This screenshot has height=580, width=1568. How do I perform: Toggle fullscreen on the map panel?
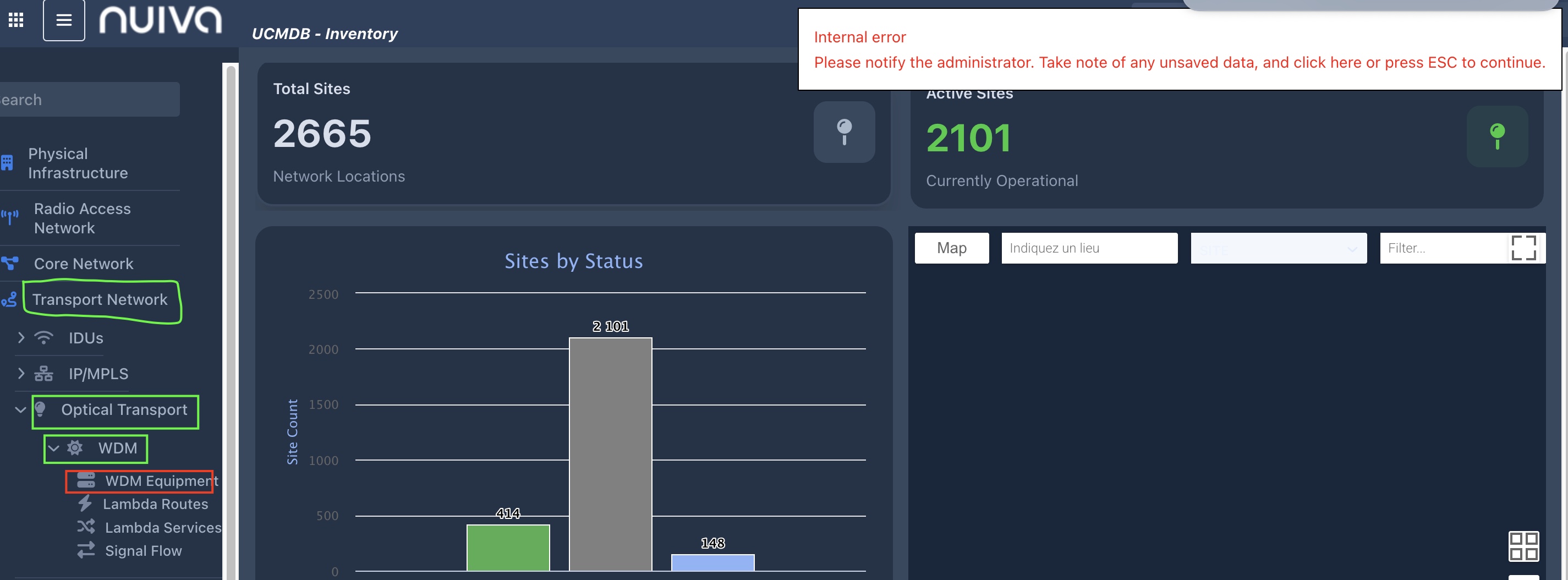click(x=1523, y=248)
